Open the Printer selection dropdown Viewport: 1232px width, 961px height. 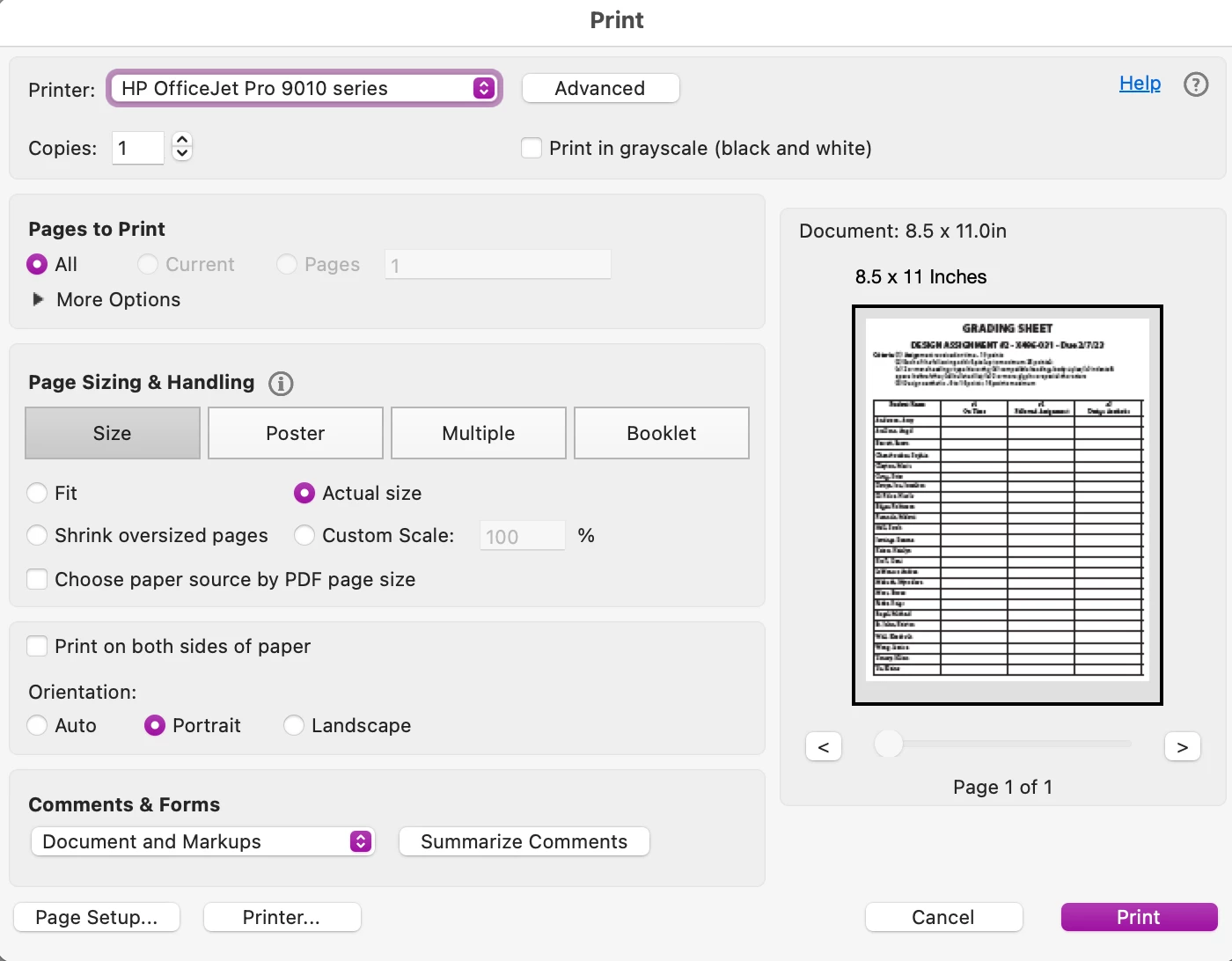304,88
